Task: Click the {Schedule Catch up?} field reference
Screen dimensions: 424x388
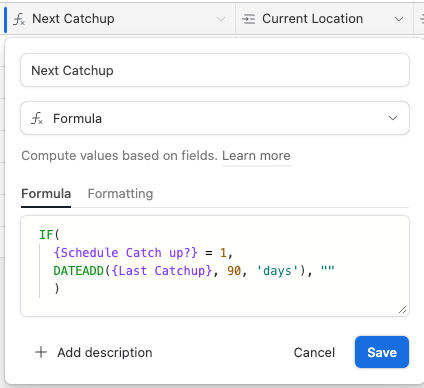Action: coord(126,253)
